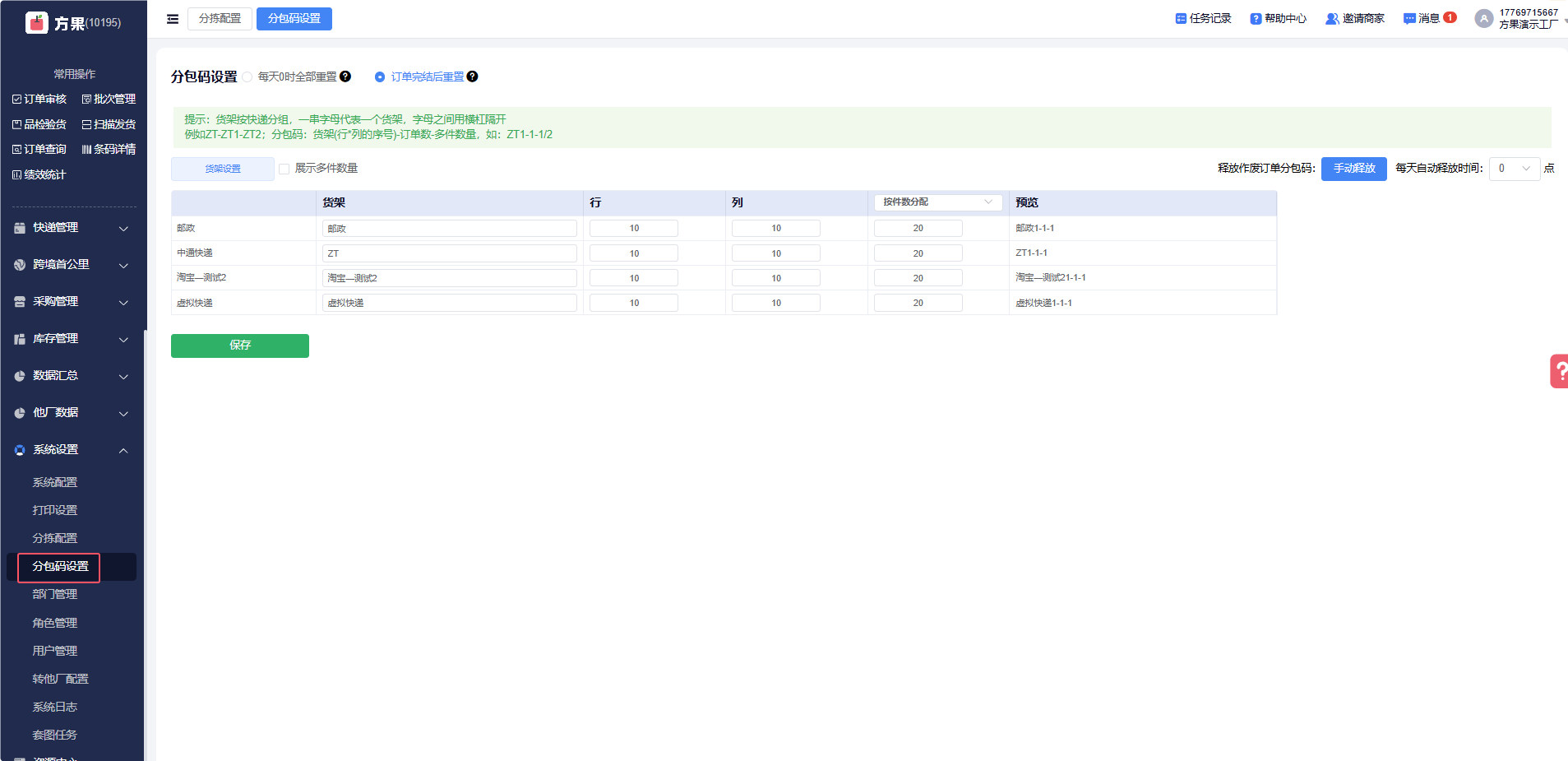Edit 列 value for 中通快递 row

pos(776,253)
